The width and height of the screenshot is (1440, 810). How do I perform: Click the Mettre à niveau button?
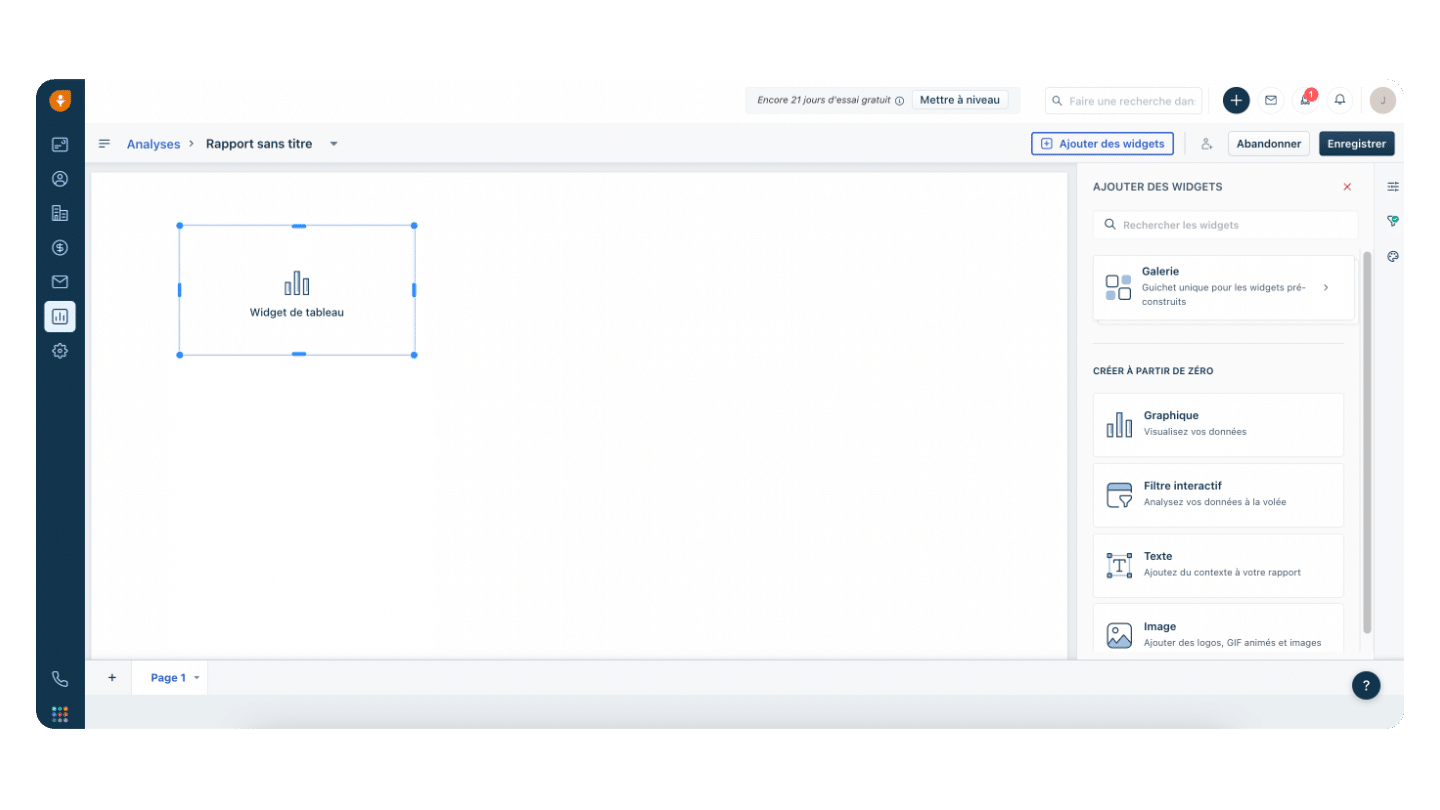point(960,100)
